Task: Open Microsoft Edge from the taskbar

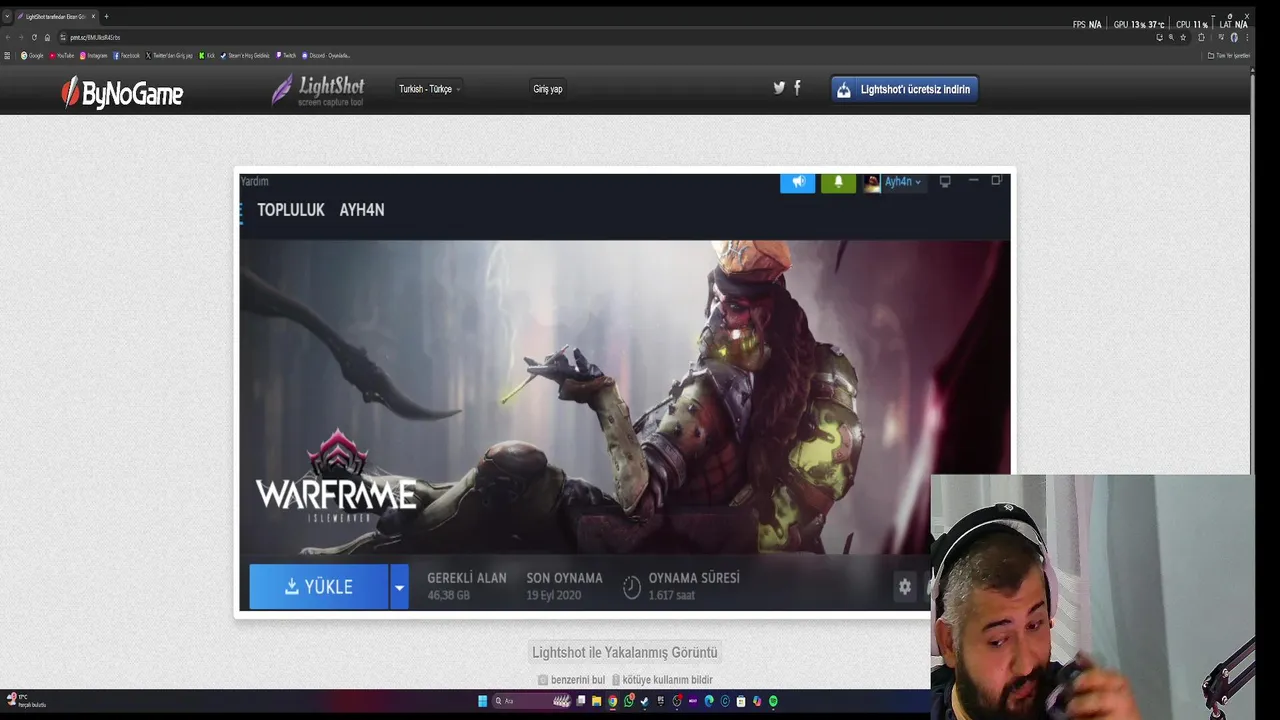Action: pos(709,701)
